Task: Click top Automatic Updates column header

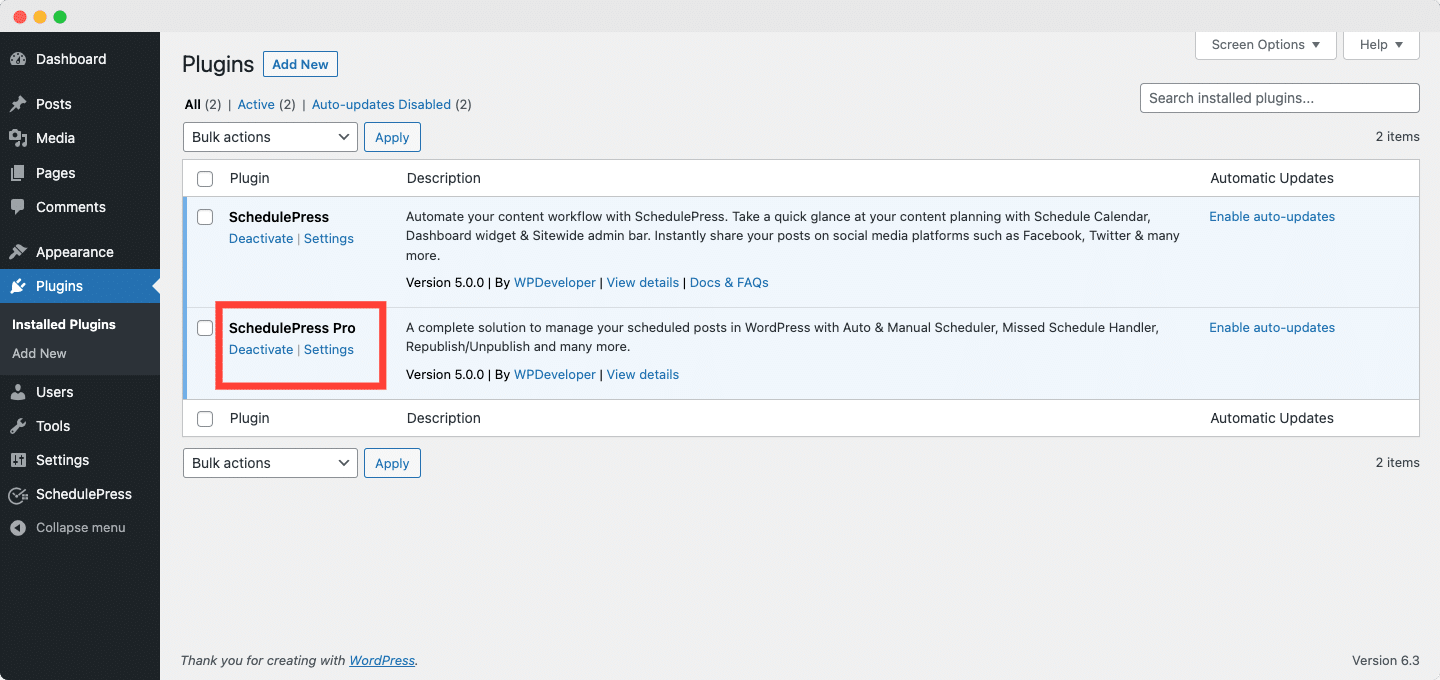Action: click(x=1272, y=178)
